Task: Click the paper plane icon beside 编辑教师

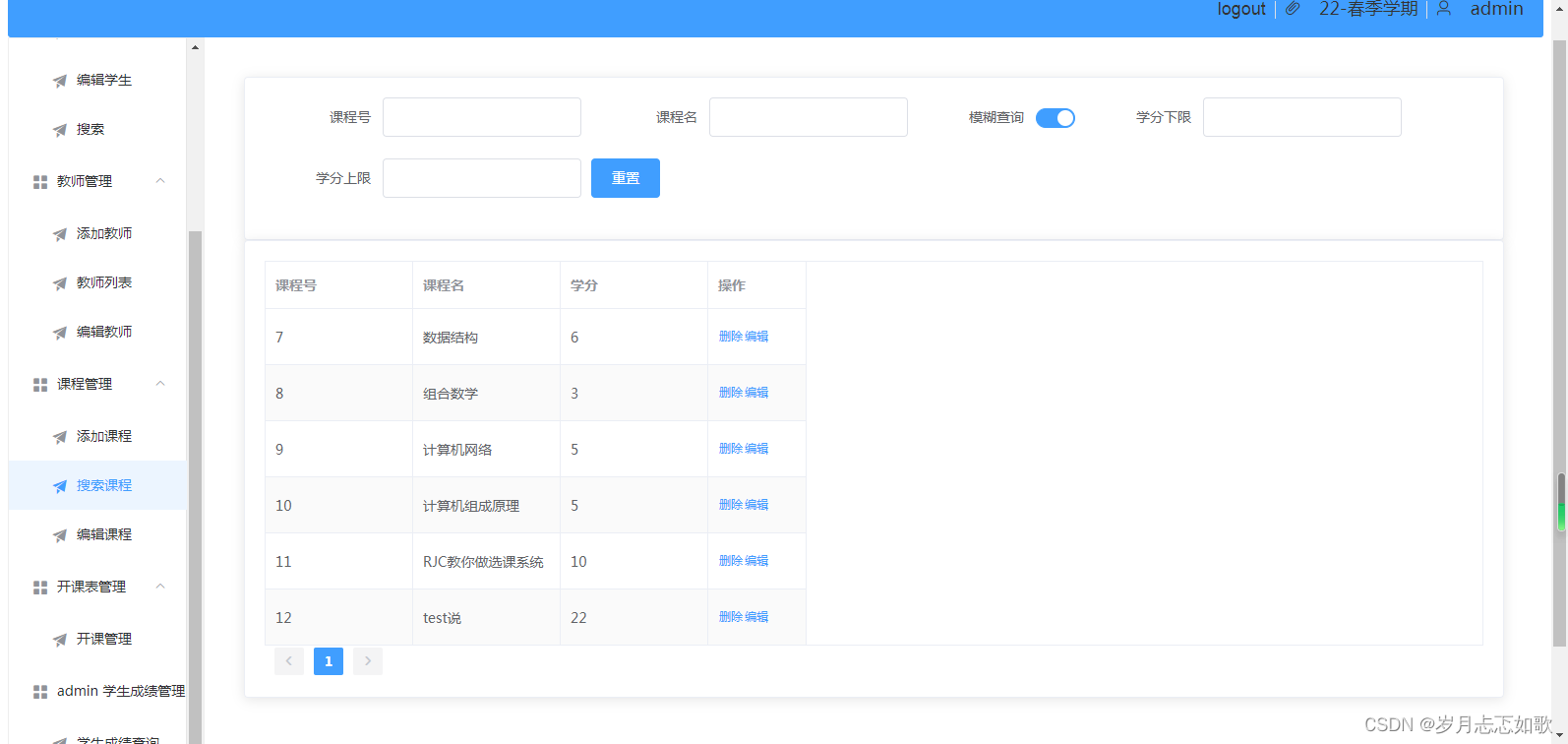Action: (x=60, y=333)
